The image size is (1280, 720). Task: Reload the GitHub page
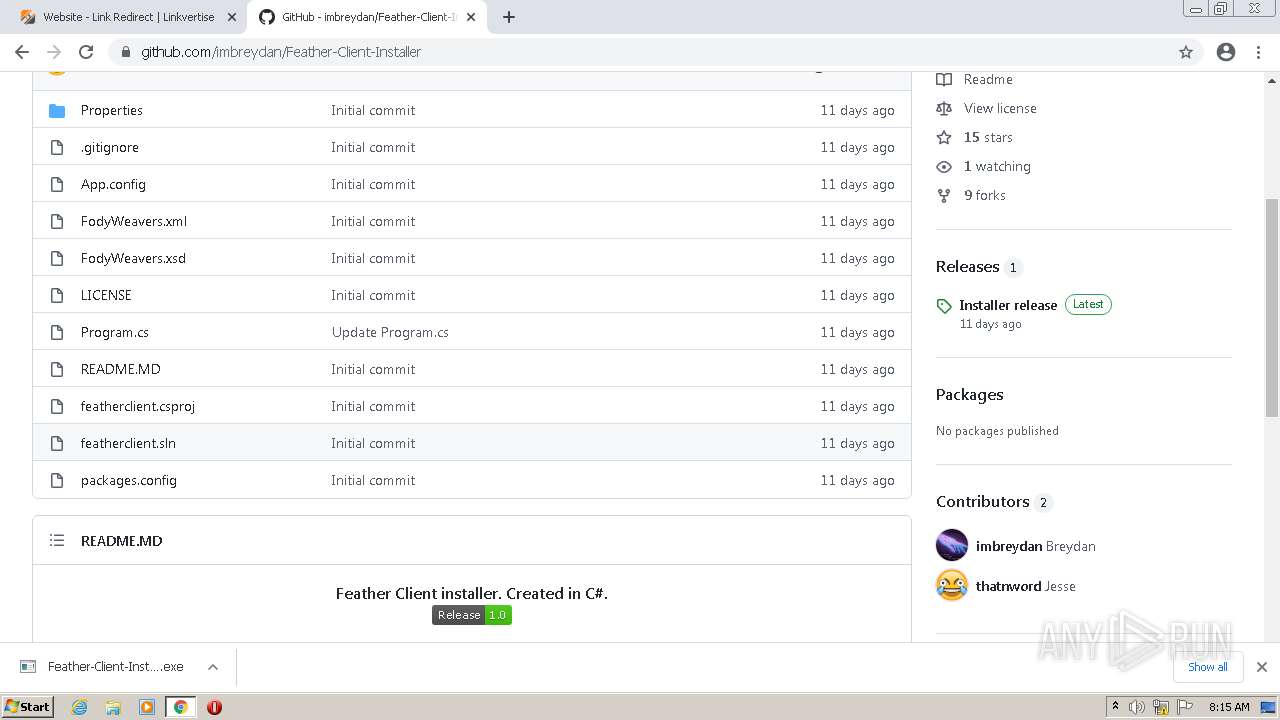[86, 52]
